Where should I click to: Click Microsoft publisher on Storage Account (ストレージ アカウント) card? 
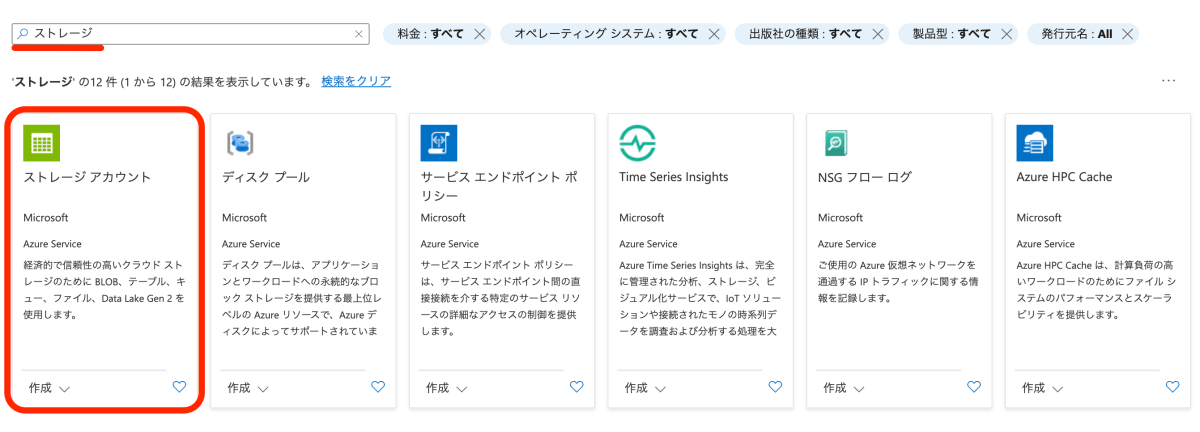pos(46,217)
